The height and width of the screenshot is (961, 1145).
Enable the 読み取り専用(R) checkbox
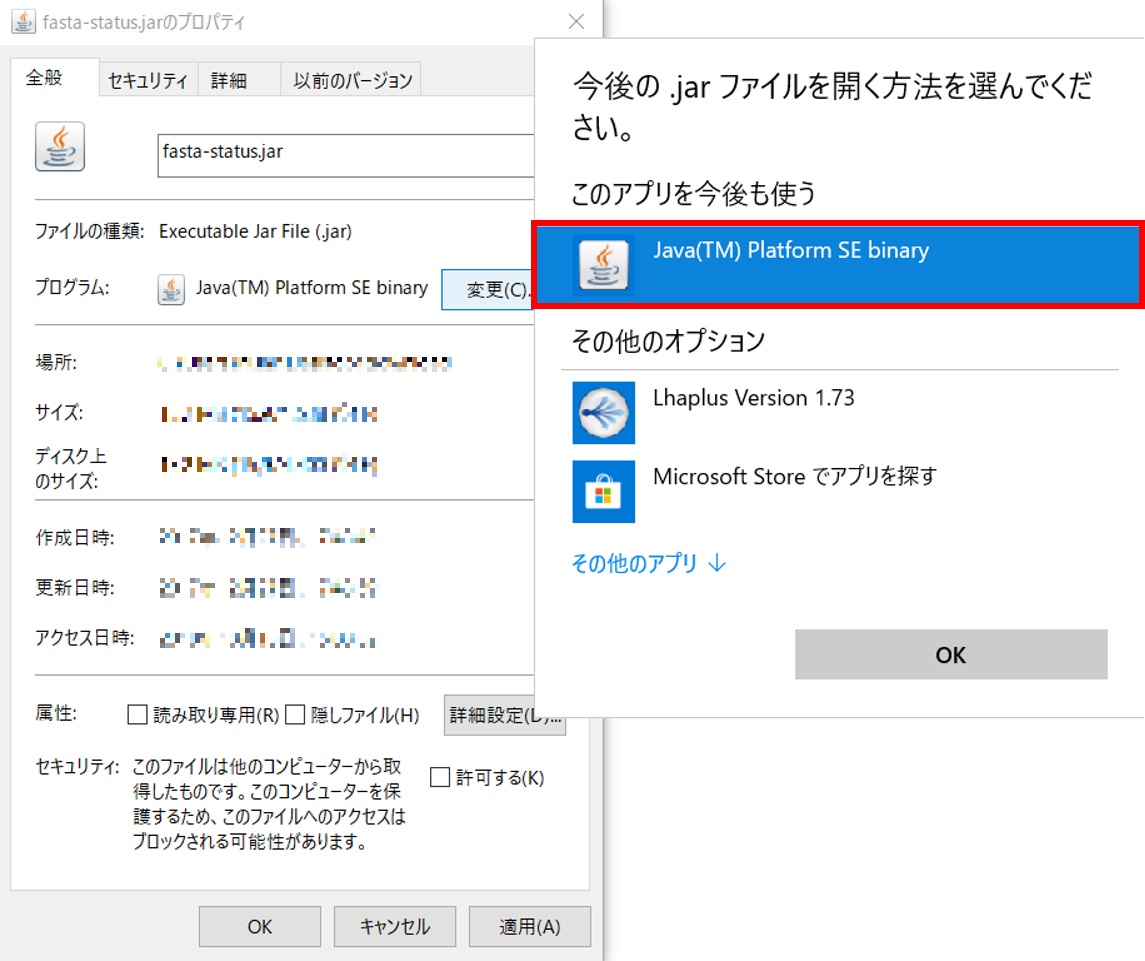click(x=137, y=715)
